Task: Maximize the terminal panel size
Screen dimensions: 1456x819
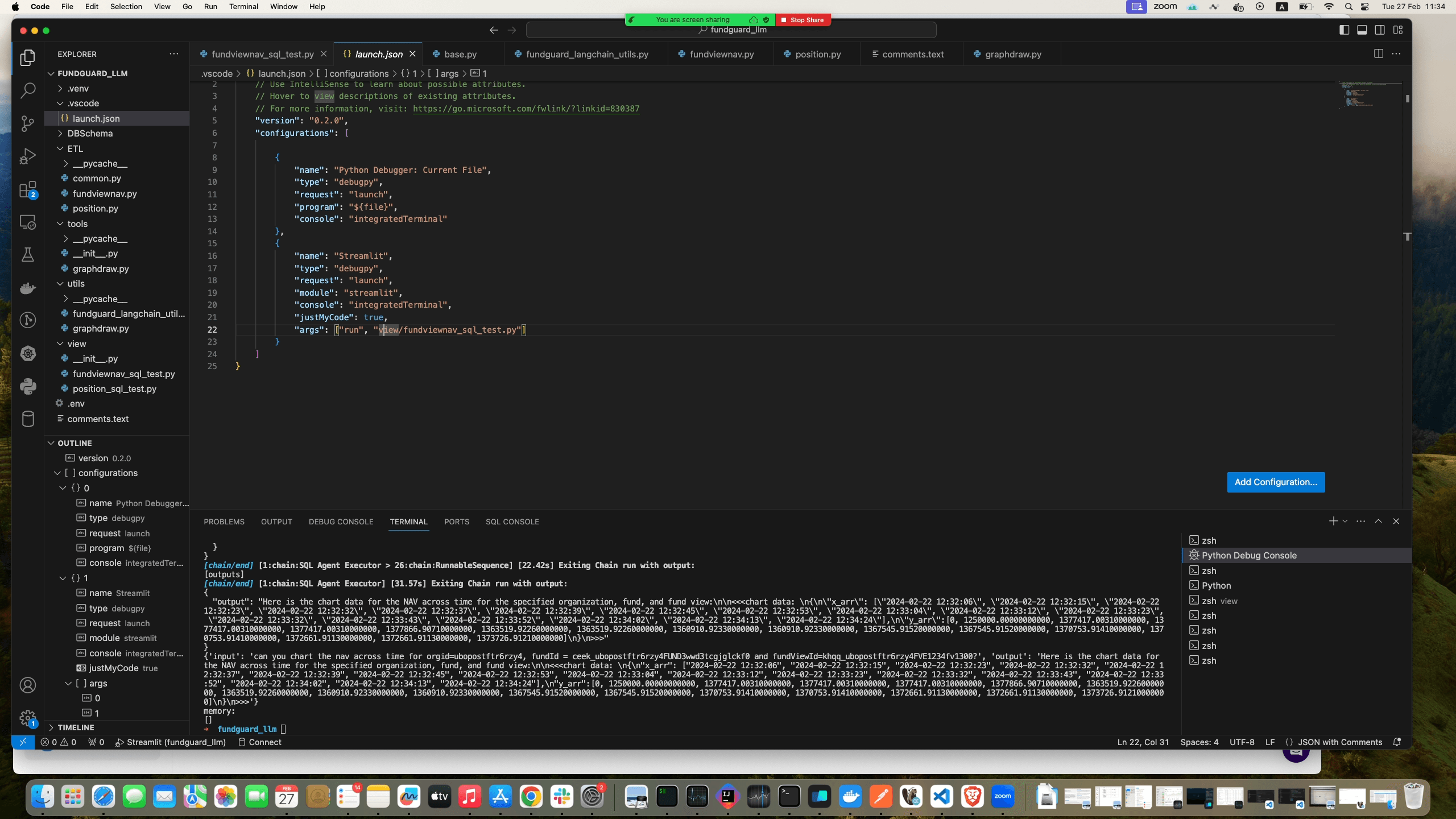Action: [x=1378, y=521]
